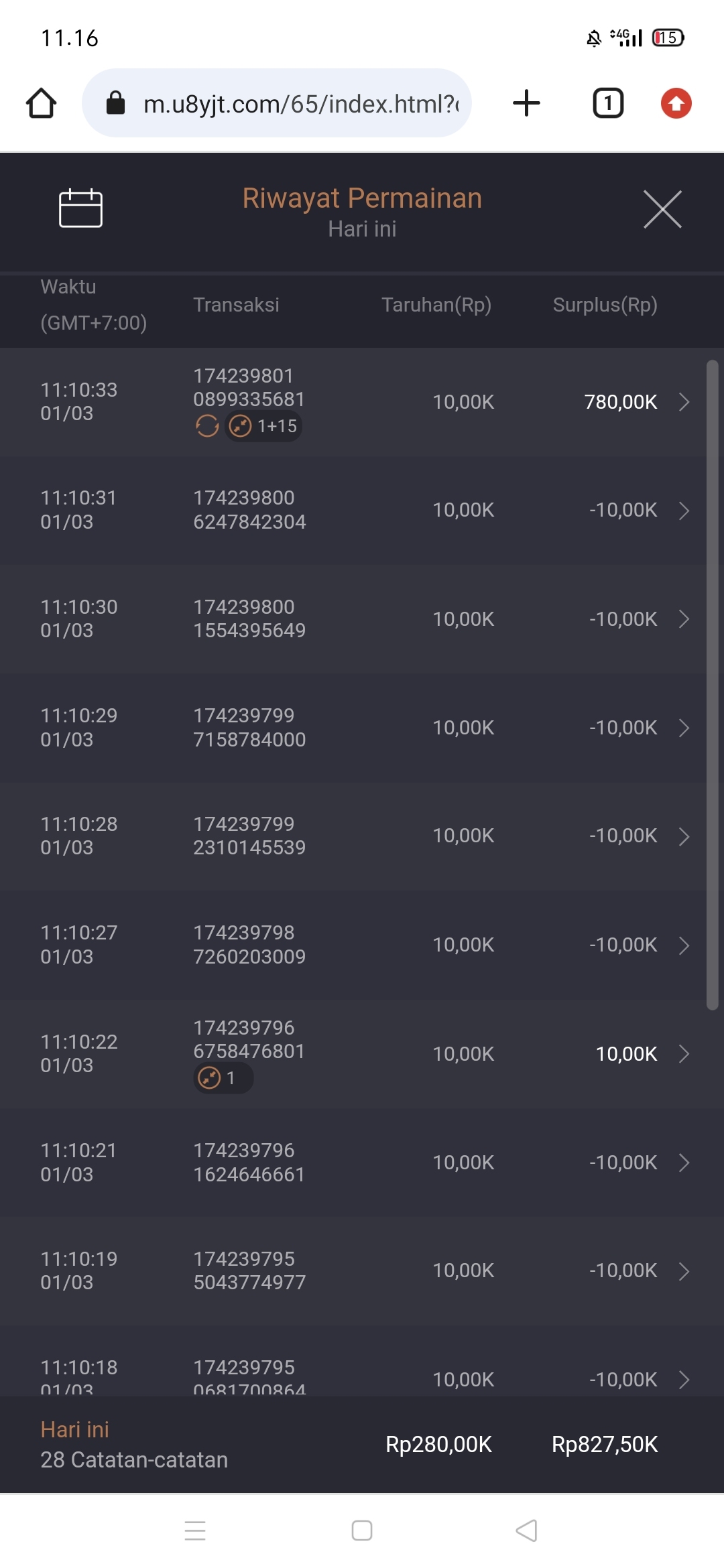Open the Android recent apps menu button
This screenshot has height=1568, width=724.
[x=195, y=1531]
